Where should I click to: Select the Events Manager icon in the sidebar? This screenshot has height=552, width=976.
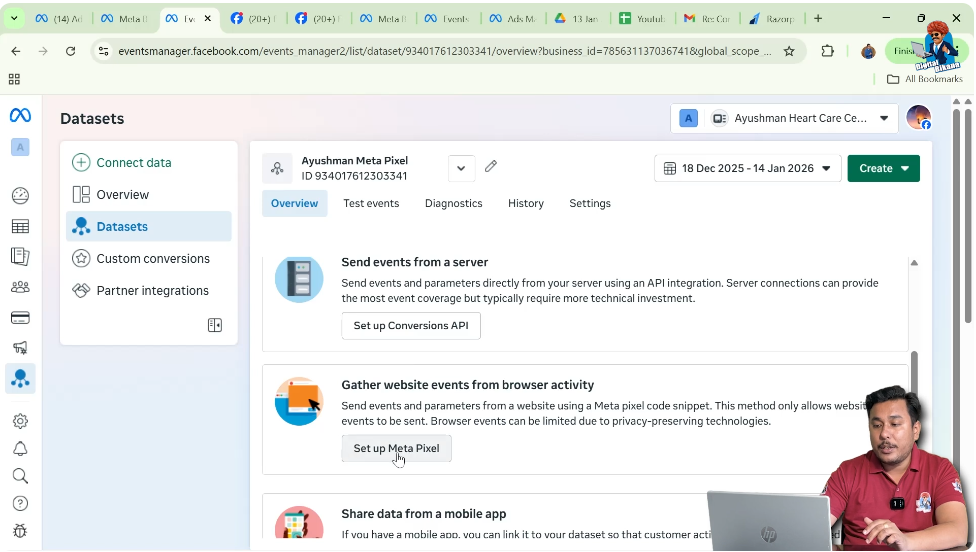[x=20, y=378]
